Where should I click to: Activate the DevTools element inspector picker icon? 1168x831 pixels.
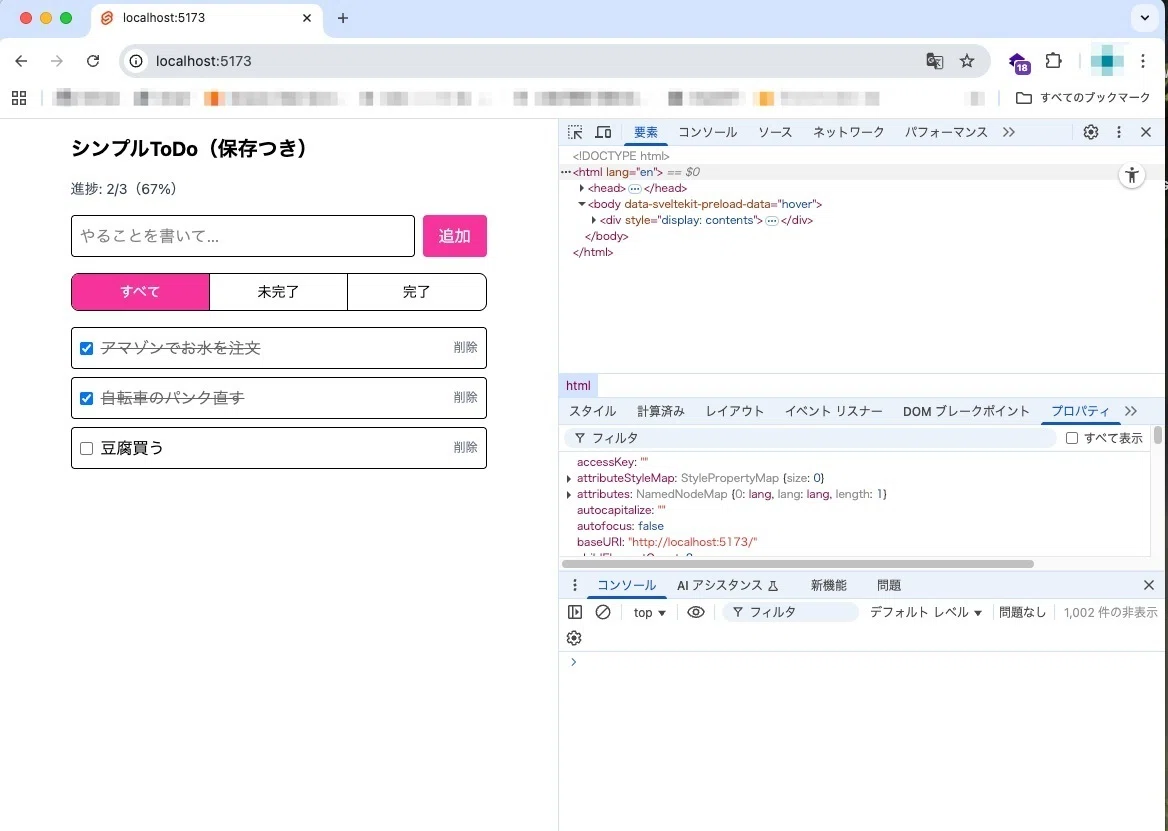(x=575, y=133)
